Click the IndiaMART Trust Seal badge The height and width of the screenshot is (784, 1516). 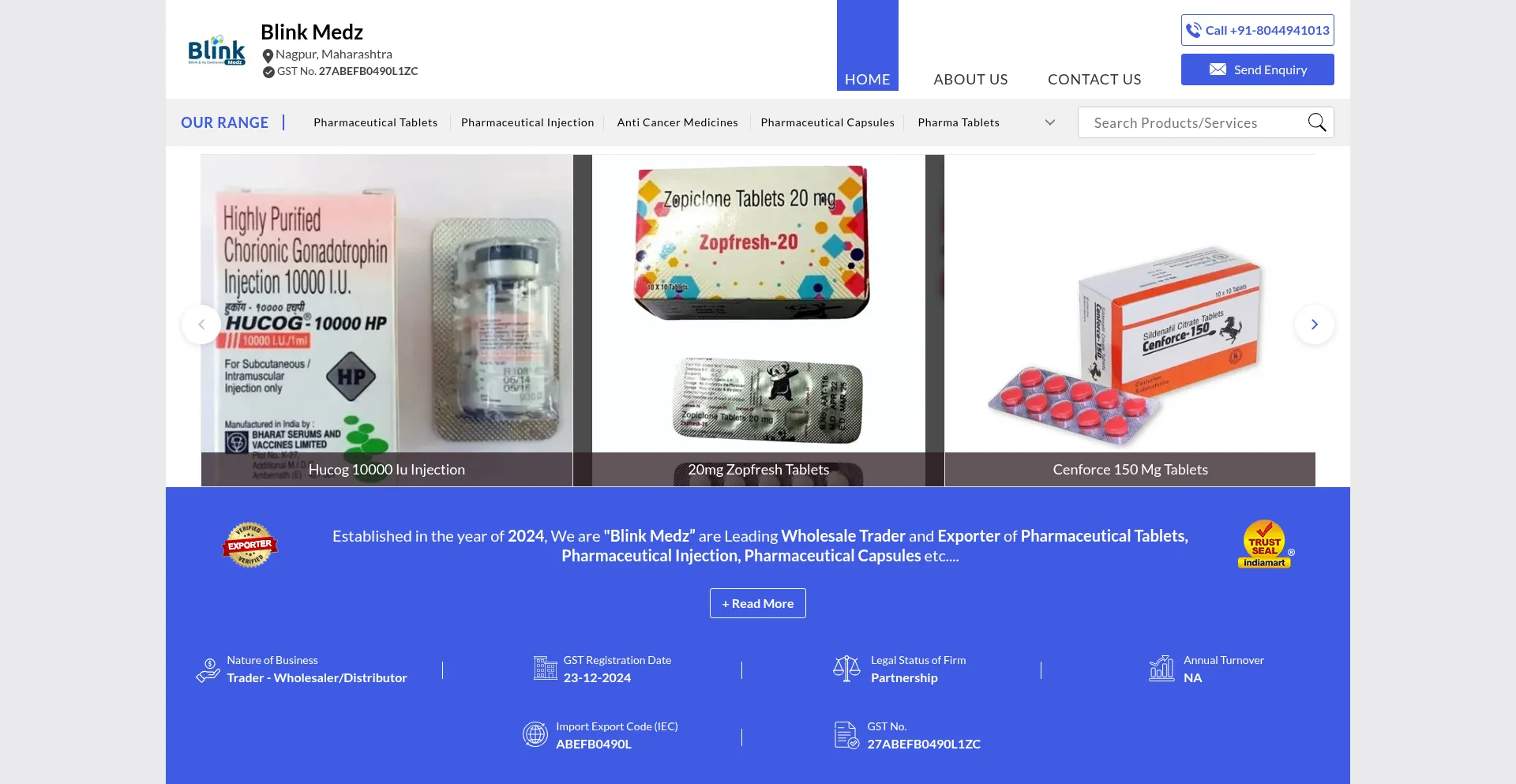coord(1266,544)
